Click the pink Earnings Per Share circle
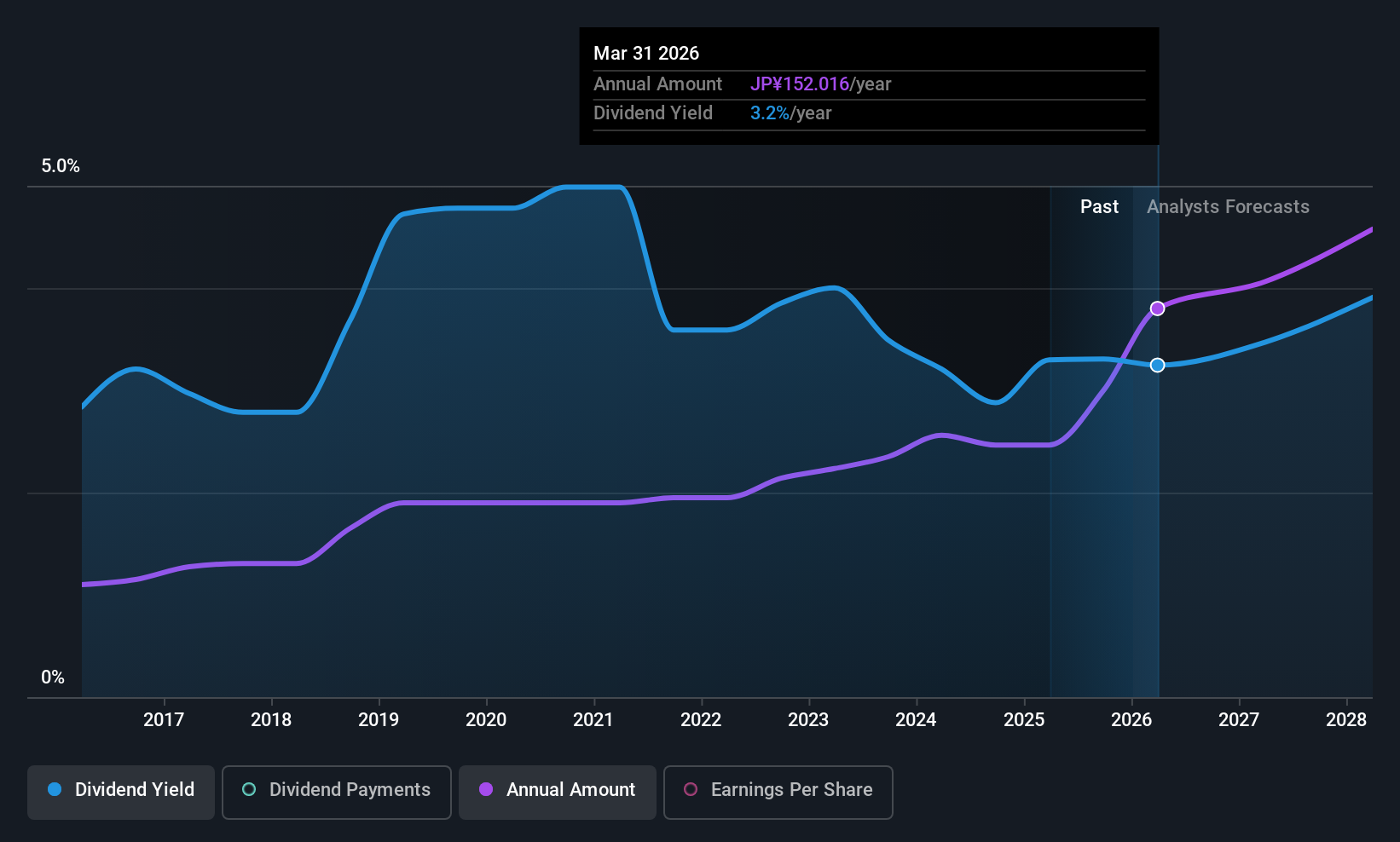This screenshot has height=842, width=1400. click(x=691, y=789)
